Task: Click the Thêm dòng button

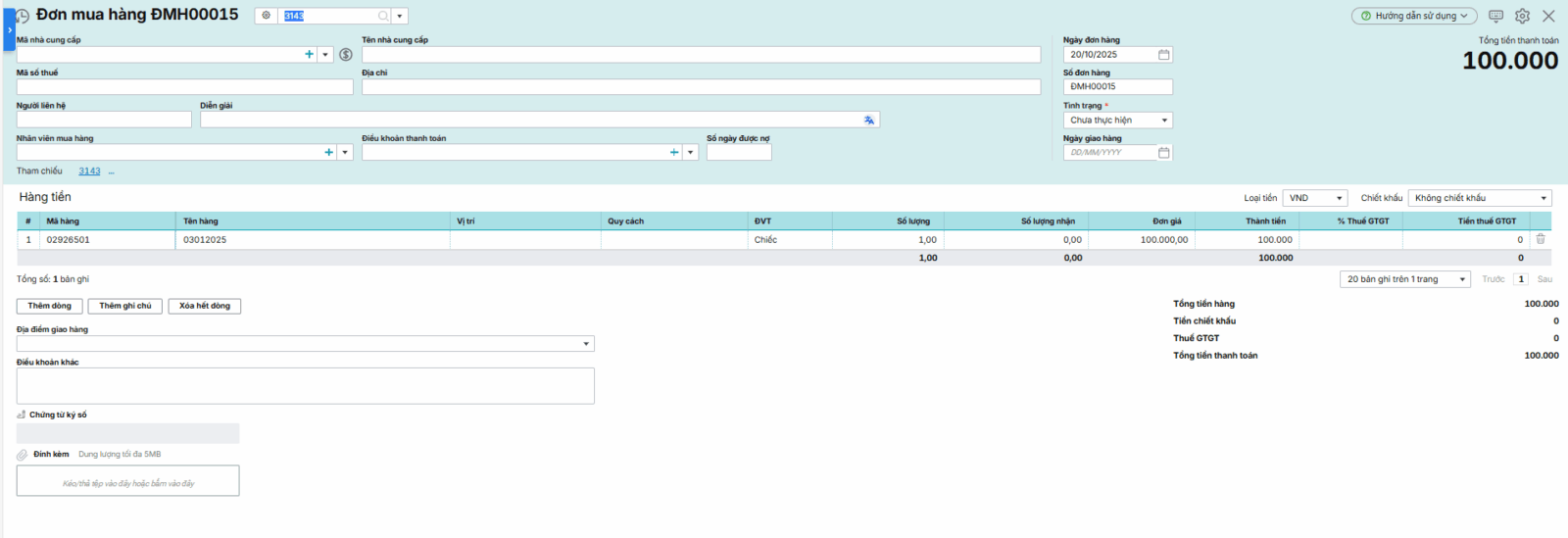Action: 49,306
